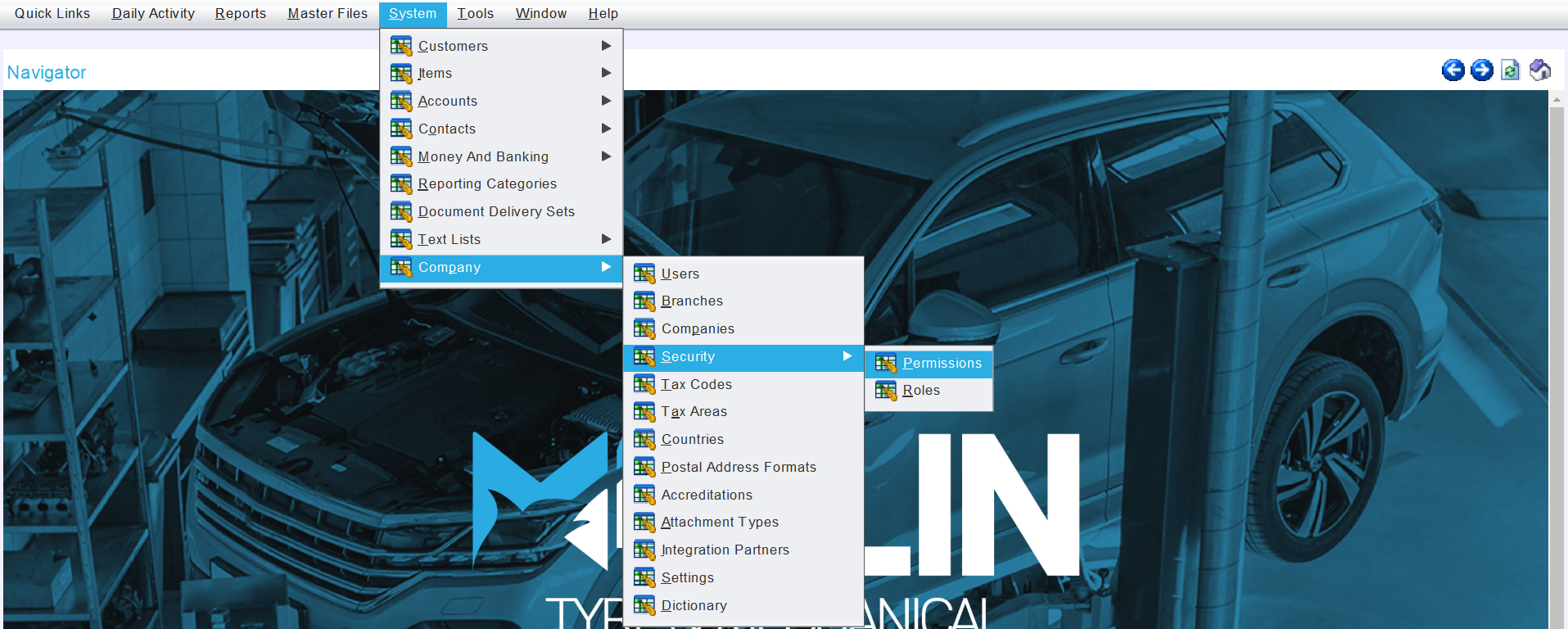Click the Security submenu arrow
The height and width of the screenshot is (629, 1568).
tap(847, 356)
